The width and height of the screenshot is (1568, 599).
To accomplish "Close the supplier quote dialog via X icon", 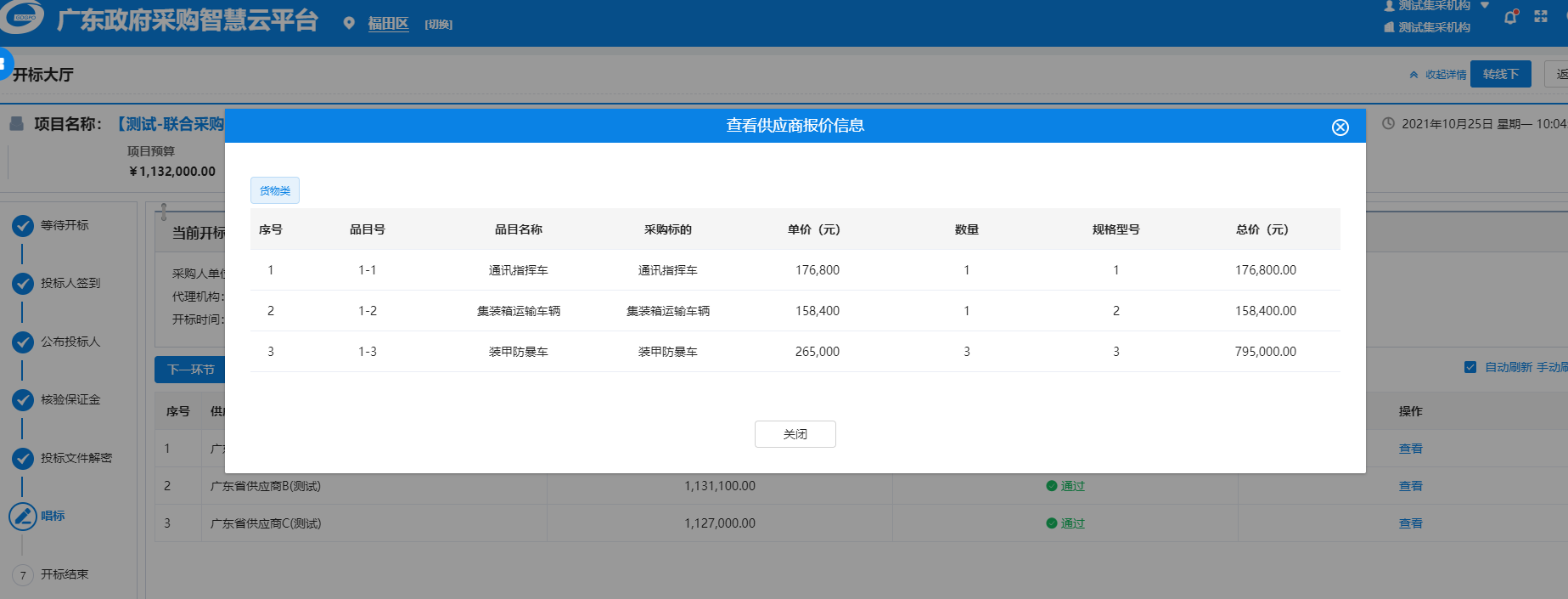I will 1340,127.
